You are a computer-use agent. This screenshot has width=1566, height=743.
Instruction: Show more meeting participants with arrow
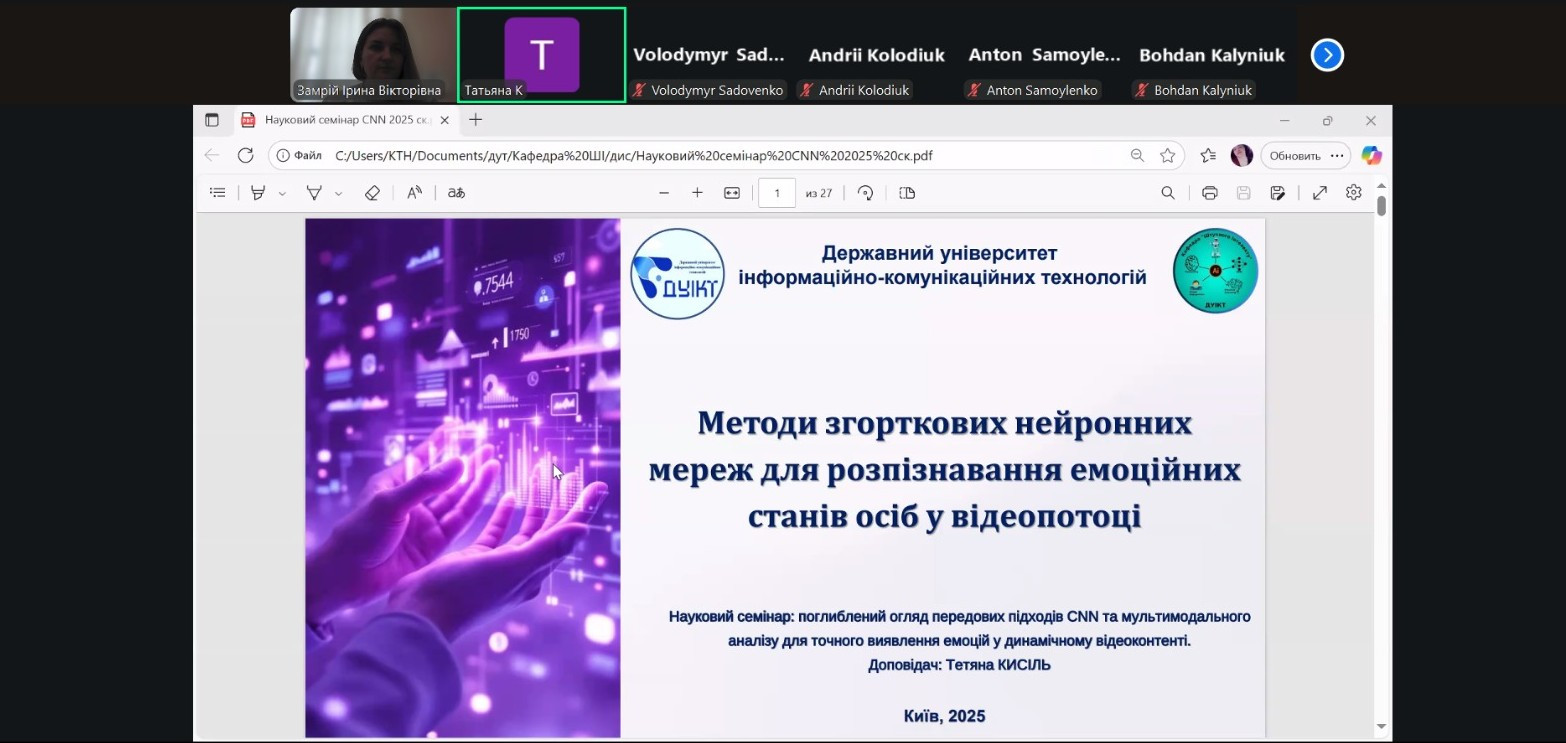click(x=1327, y=55)
